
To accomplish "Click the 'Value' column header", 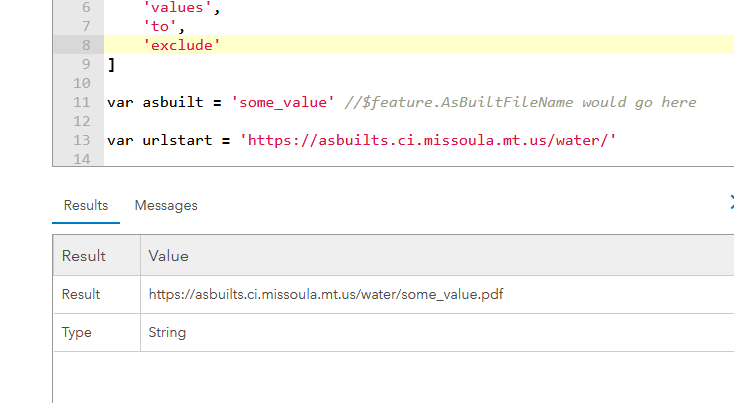I will coord(168,256).
